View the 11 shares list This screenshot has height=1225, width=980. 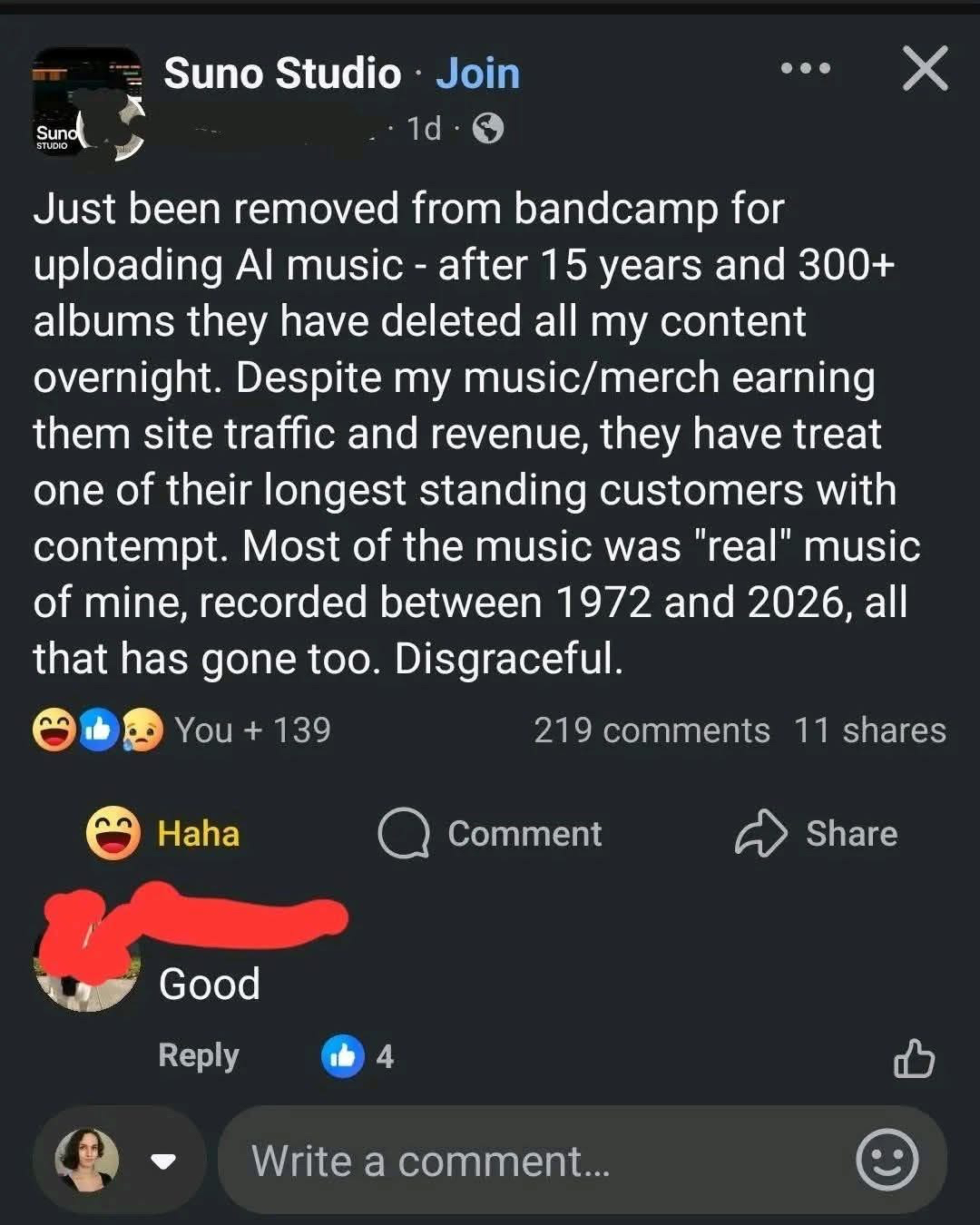(x=869, y=730)
